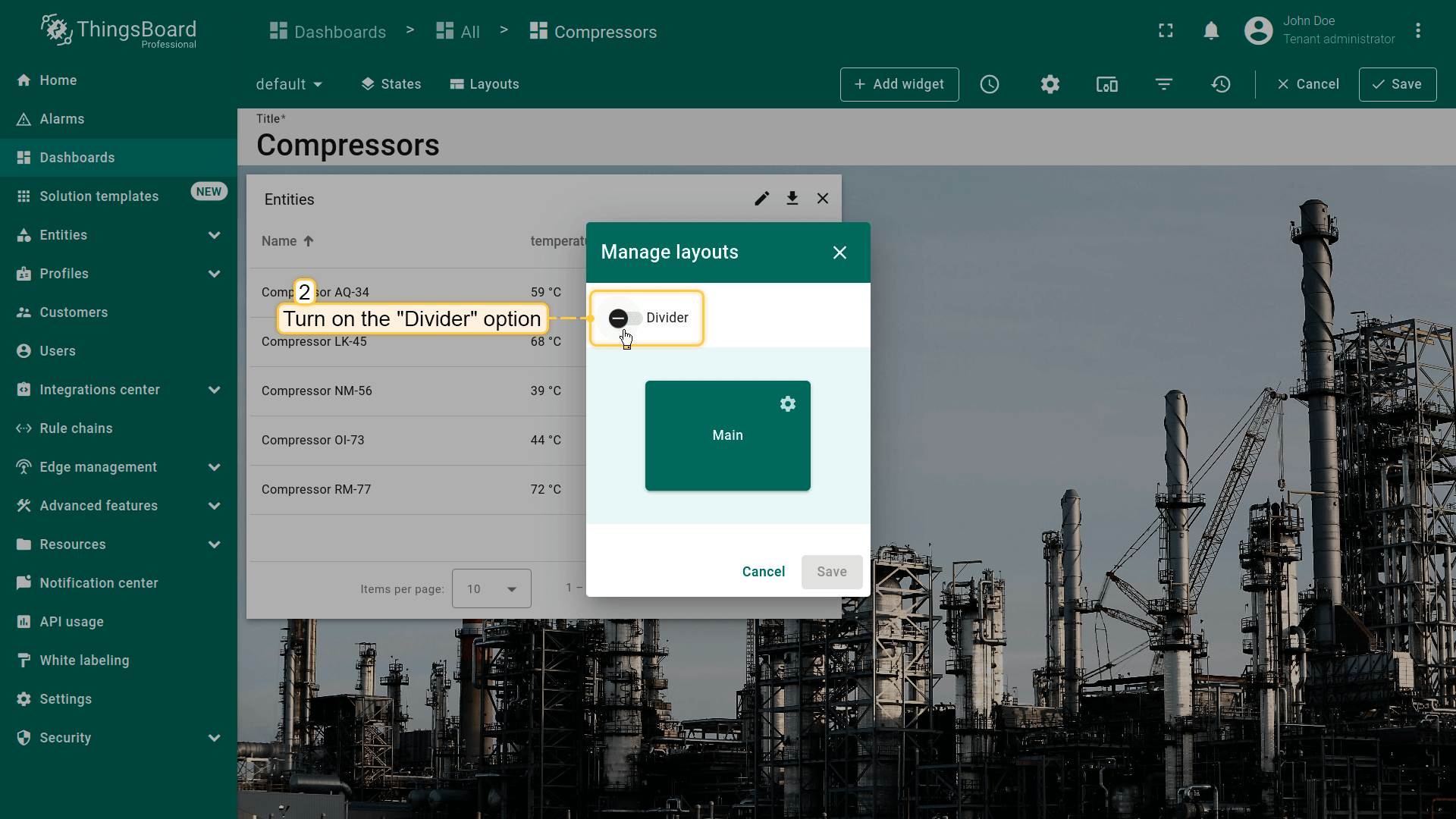Turn on the Divider toggle
Image resolution: width=1456 pixels, height=819 pixels.
coord(625,318)
